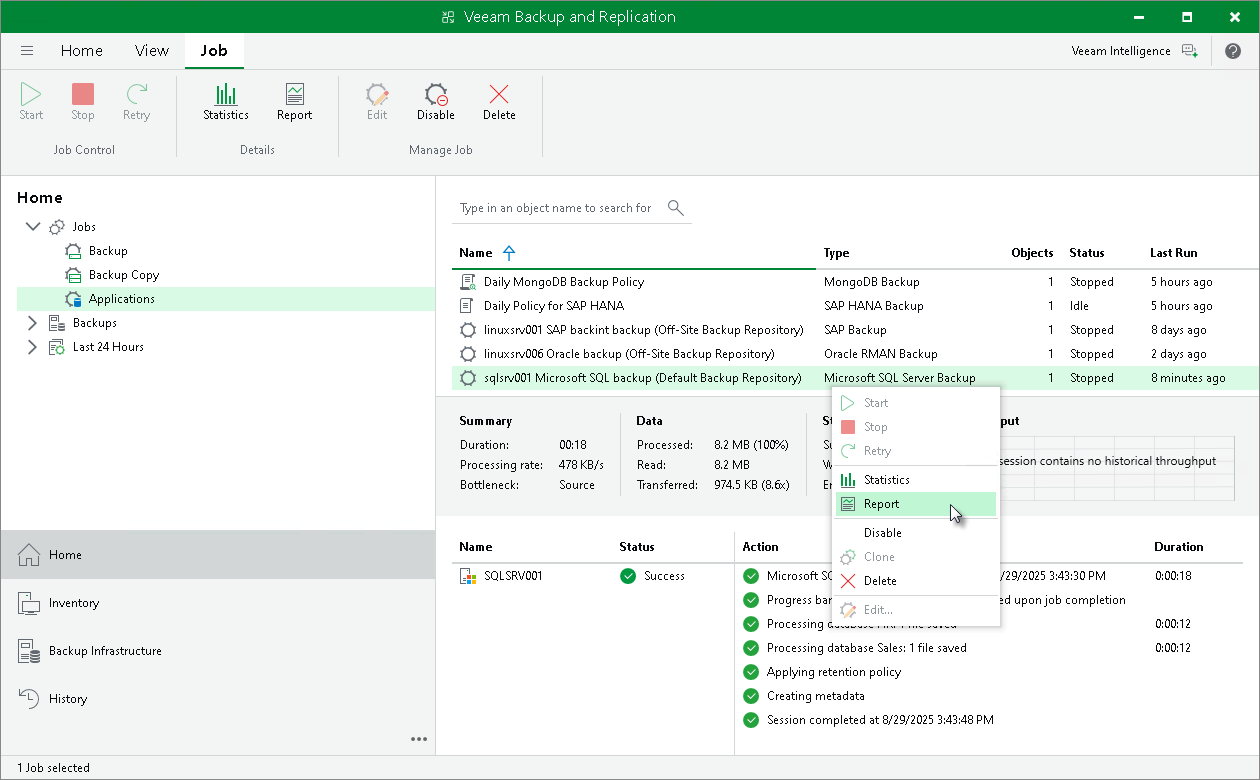Disable the job using the ribbon icon
Viewport: 1260px width, 780px height.
click(435, 100)
